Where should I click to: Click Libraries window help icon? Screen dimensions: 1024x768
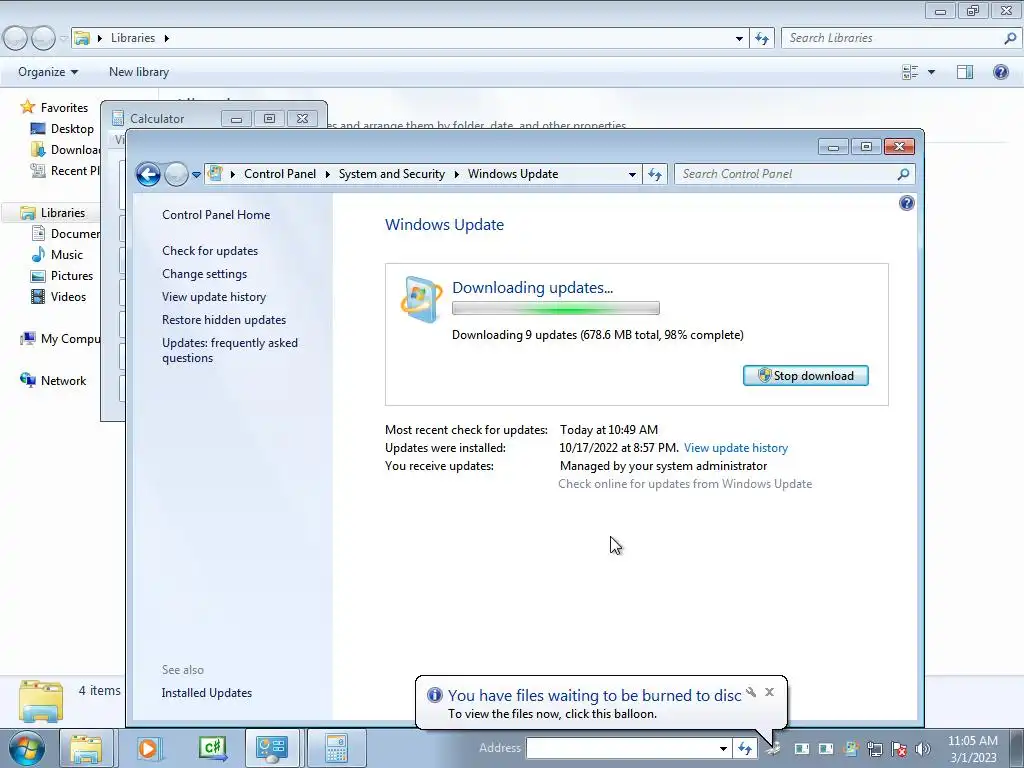(1000, 72)
